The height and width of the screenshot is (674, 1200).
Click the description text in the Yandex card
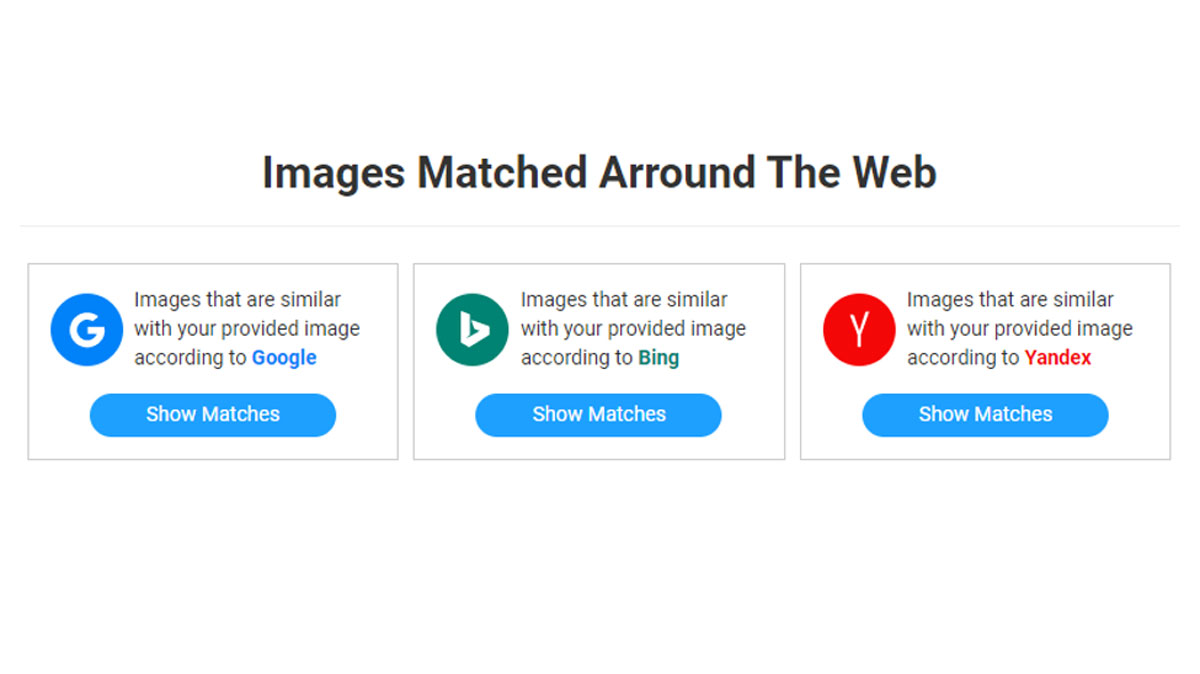pos(1019,328)
